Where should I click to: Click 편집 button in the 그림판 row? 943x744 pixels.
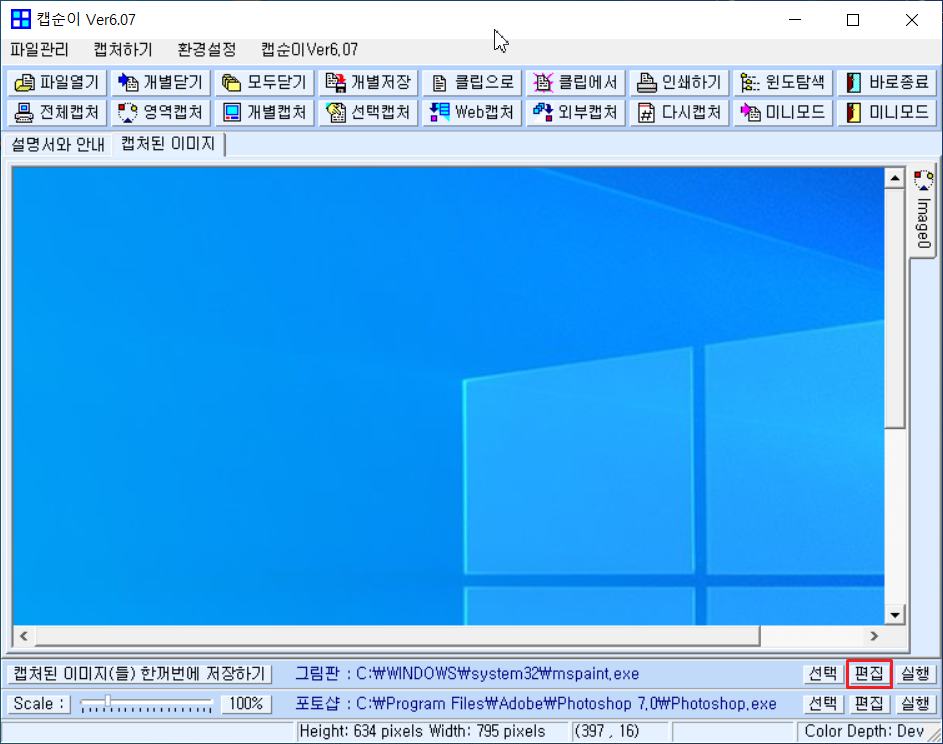(869, 674)
